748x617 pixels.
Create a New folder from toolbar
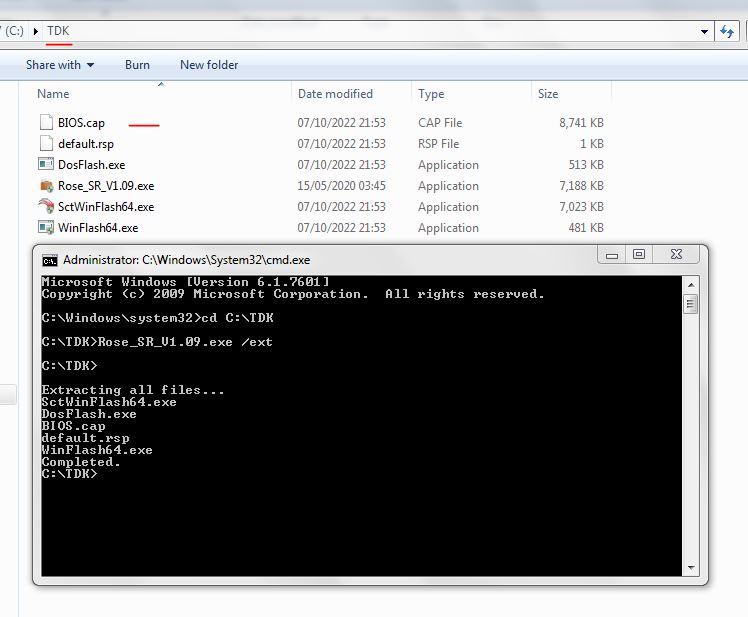click(209, 65)
